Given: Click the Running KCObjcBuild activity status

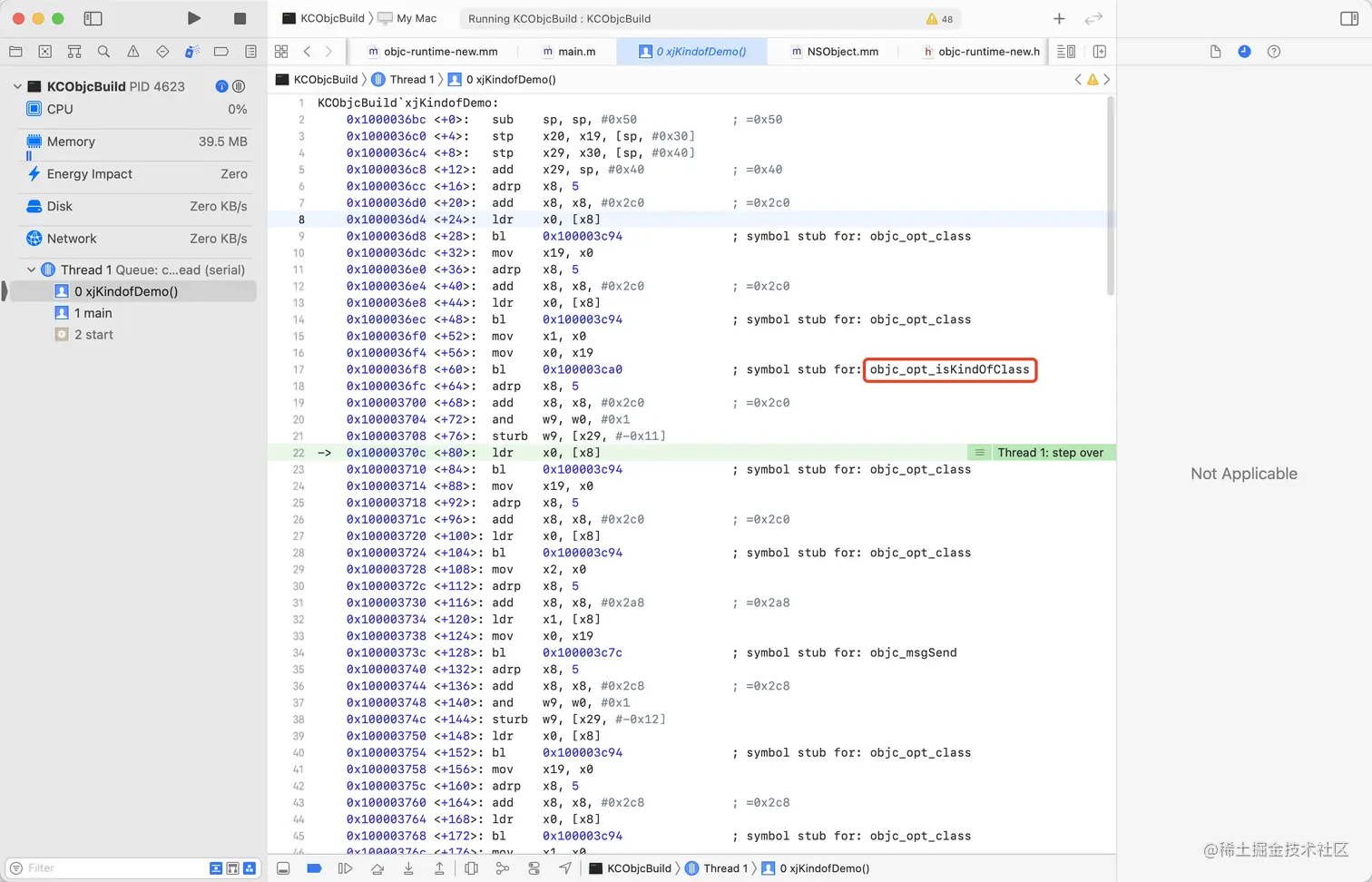Looking at the screenshot, I should [x=559, y=19].
